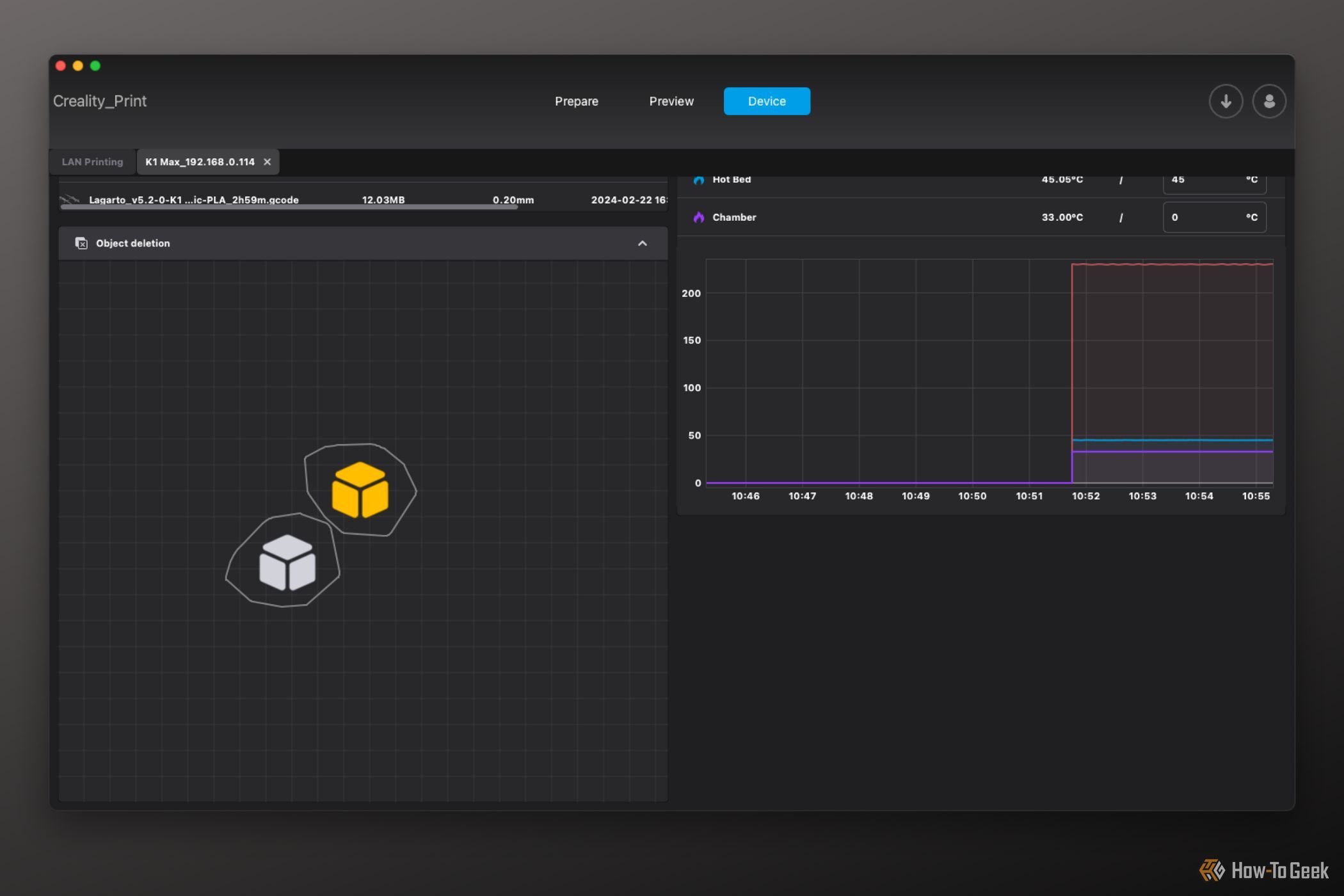Image resolution: width=1344 pixels, height=896 pixels.
Task: Select the yellow cube object for deletion
Action: (x=360, y=490)
